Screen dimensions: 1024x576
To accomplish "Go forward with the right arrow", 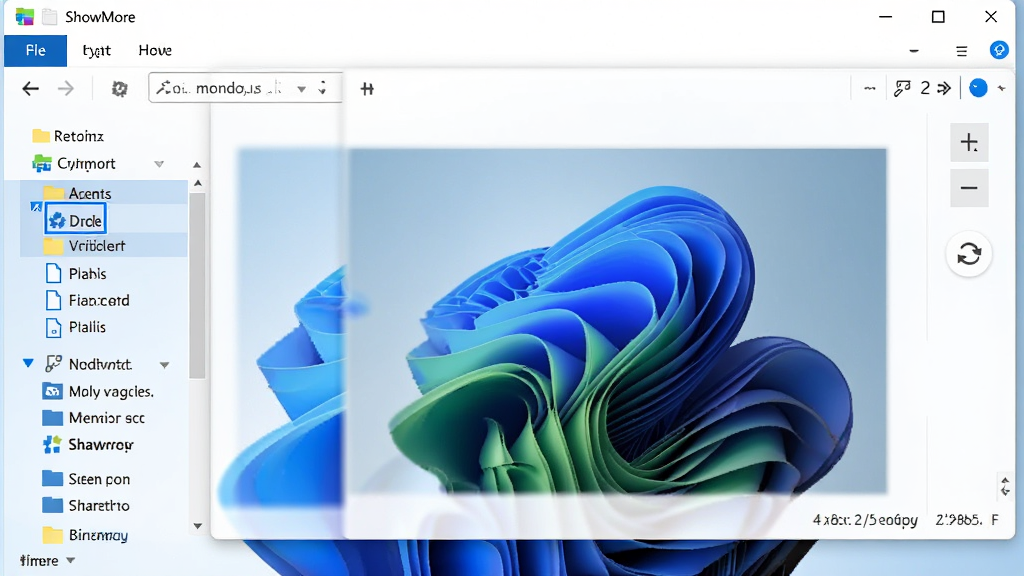I will (65, 88).
